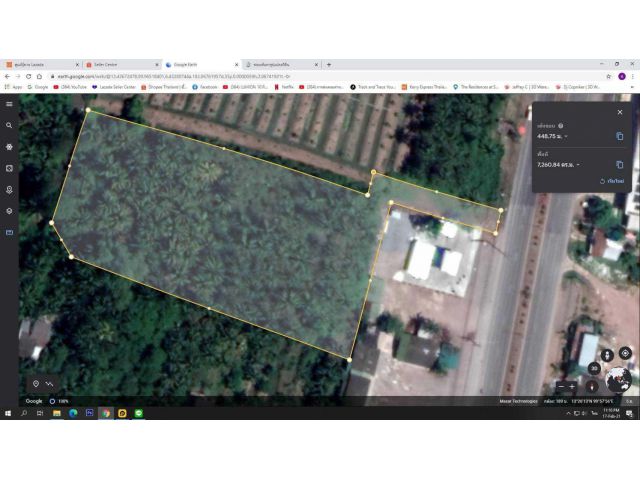Select the Measure ruler tool in sidebar

coord(9,233)
